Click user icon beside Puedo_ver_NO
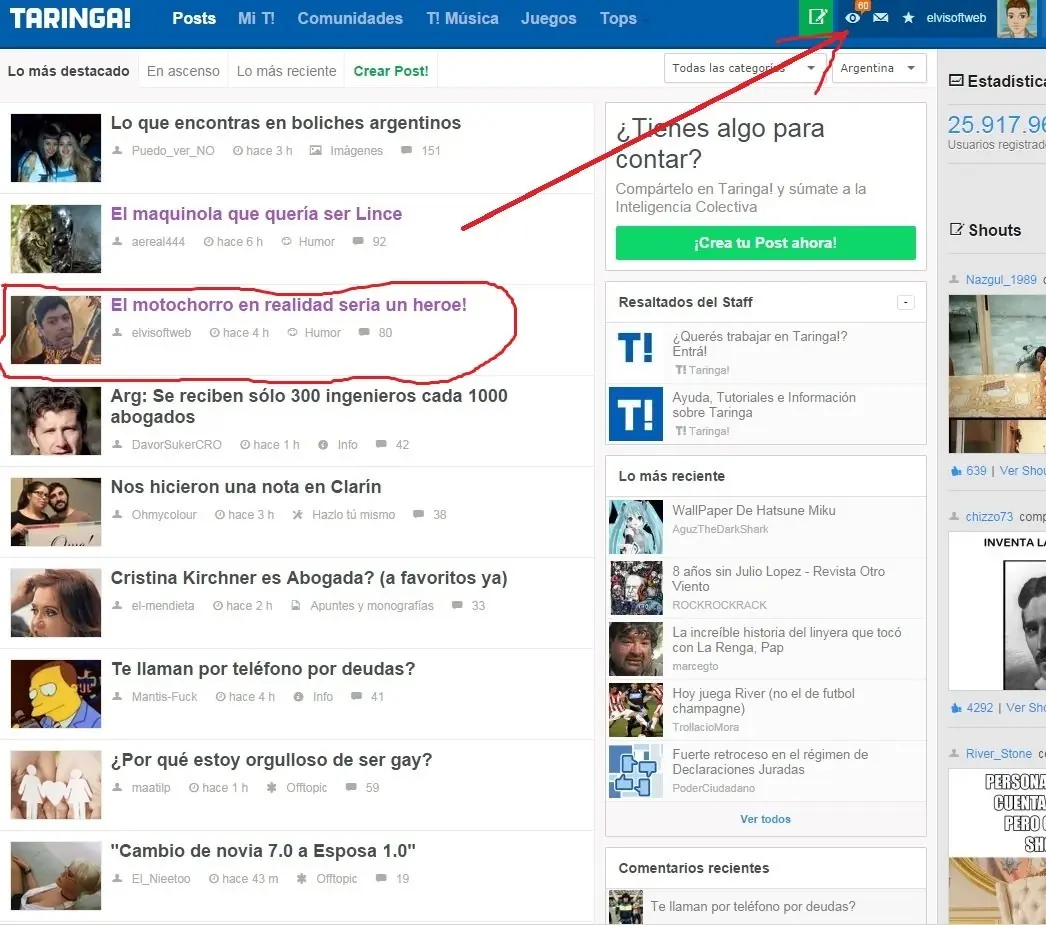The width and height of the screenshot is (1046, 925). (117, 151)
